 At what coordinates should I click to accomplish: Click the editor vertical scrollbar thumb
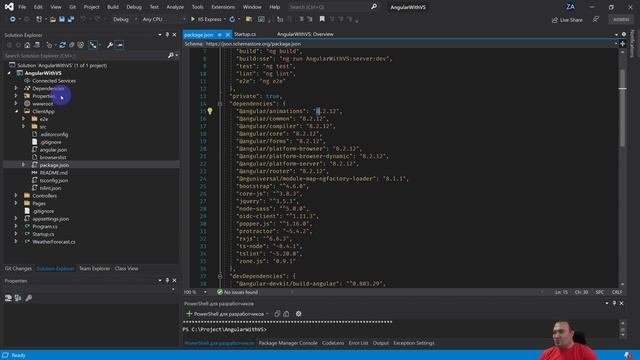click(x=622, y=108)
